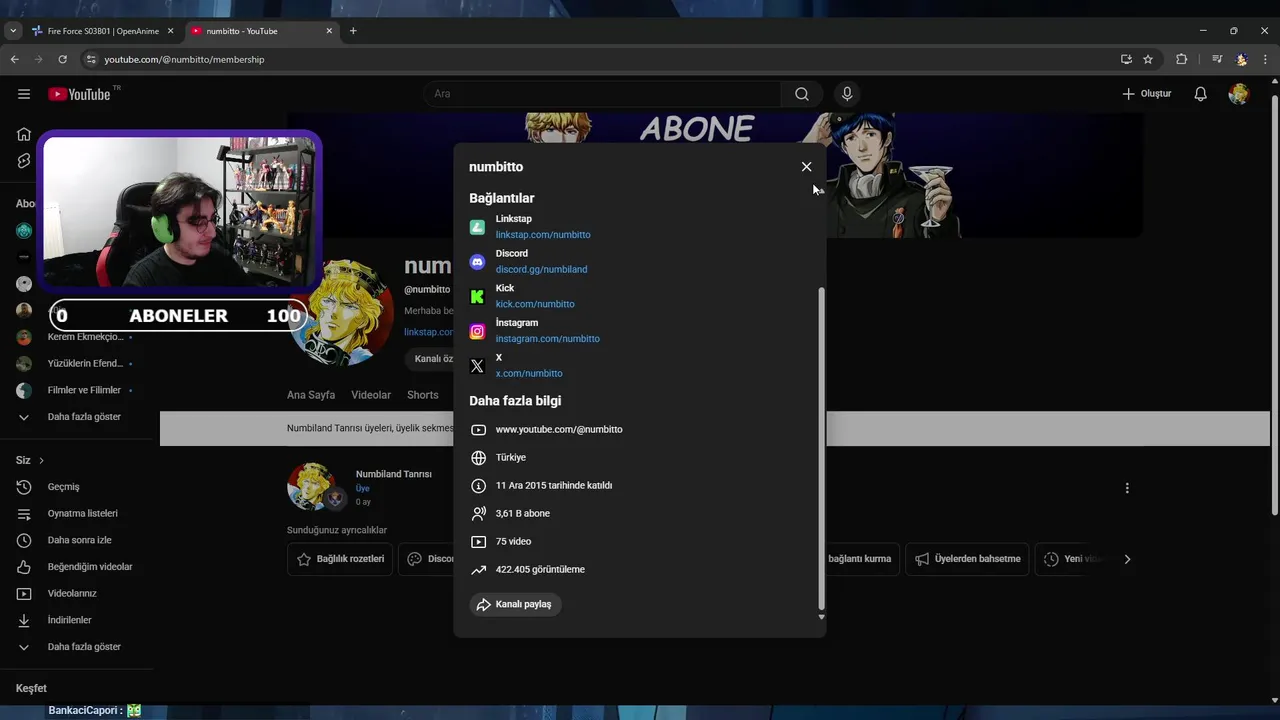The height and width of the screenshot is (720, 1280).
Task: Open x.com/numbitto link
Action: (529, 374)
